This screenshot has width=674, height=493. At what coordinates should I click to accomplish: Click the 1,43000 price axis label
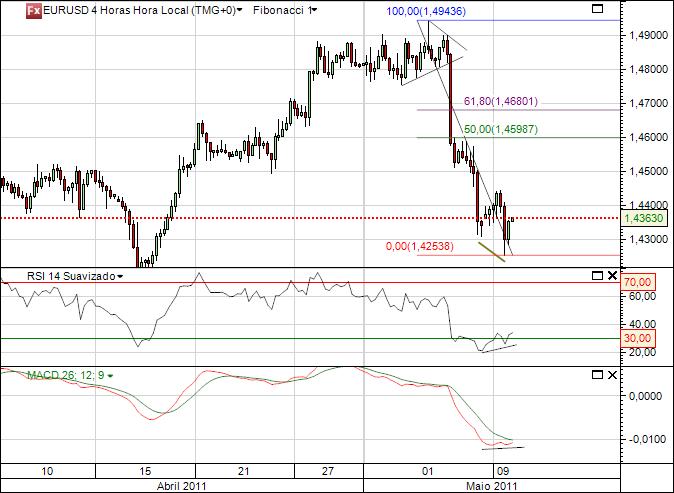point(649,239)
